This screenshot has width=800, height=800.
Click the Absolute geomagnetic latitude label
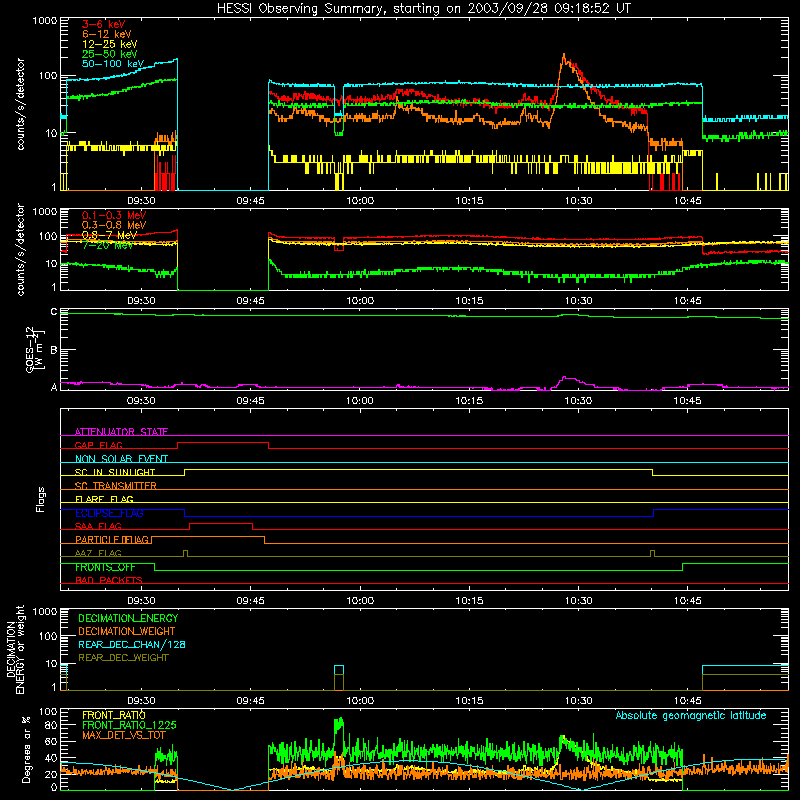[x=691, y=716]
